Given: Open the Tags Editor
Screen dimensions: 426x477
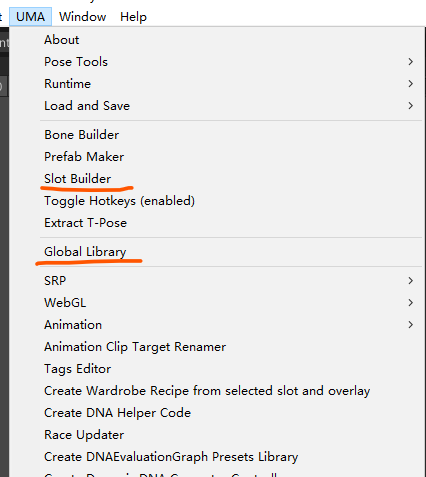Looking at the screenshot, I should [x=77, y=369].
